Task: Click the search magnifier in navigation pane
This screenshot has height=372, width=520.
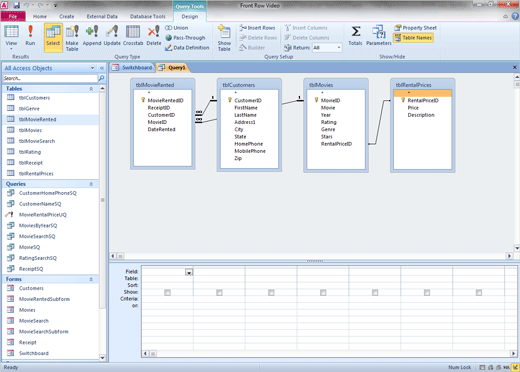Action: (101, 78)
